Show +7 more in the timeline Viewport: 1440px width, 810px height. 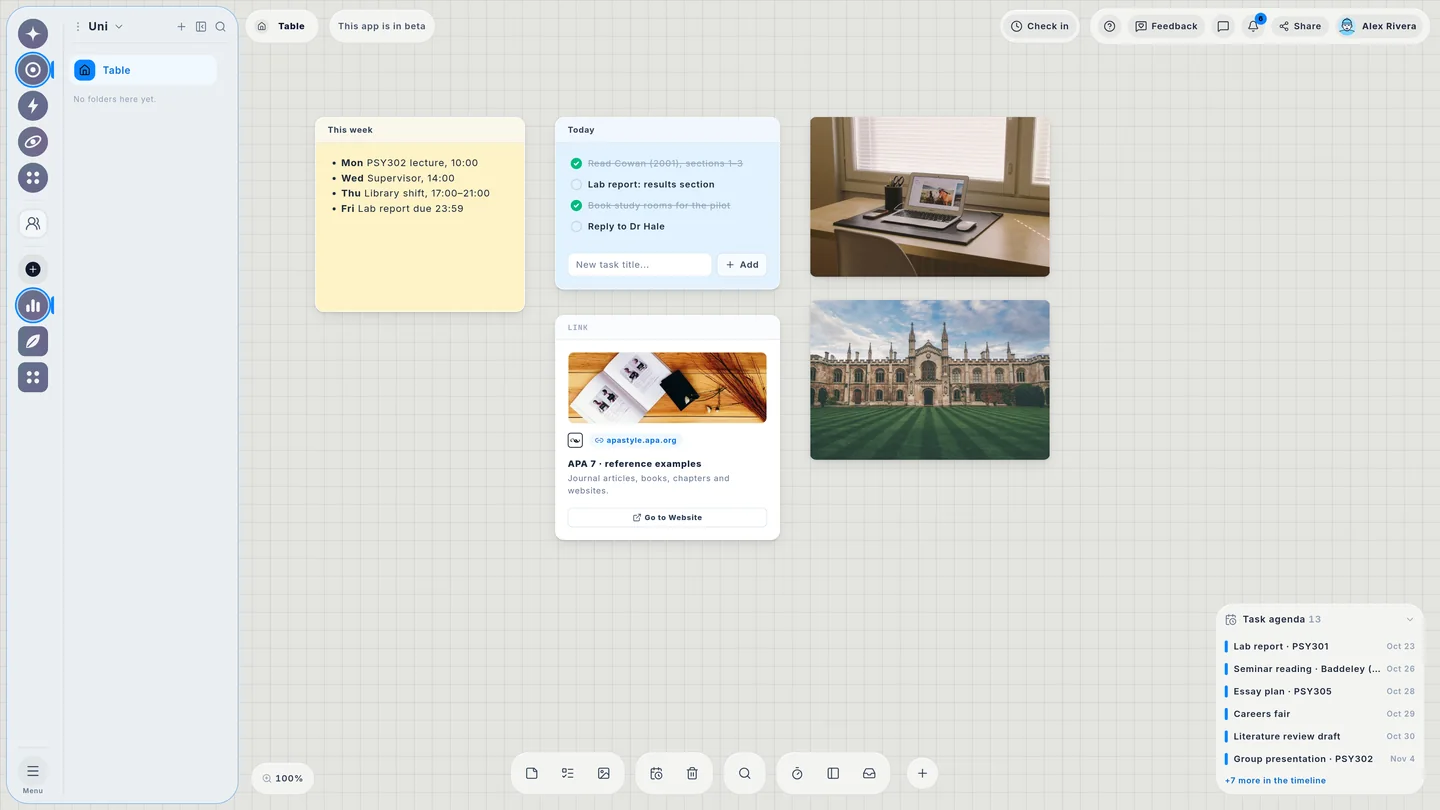click(x=1275, y=781)
